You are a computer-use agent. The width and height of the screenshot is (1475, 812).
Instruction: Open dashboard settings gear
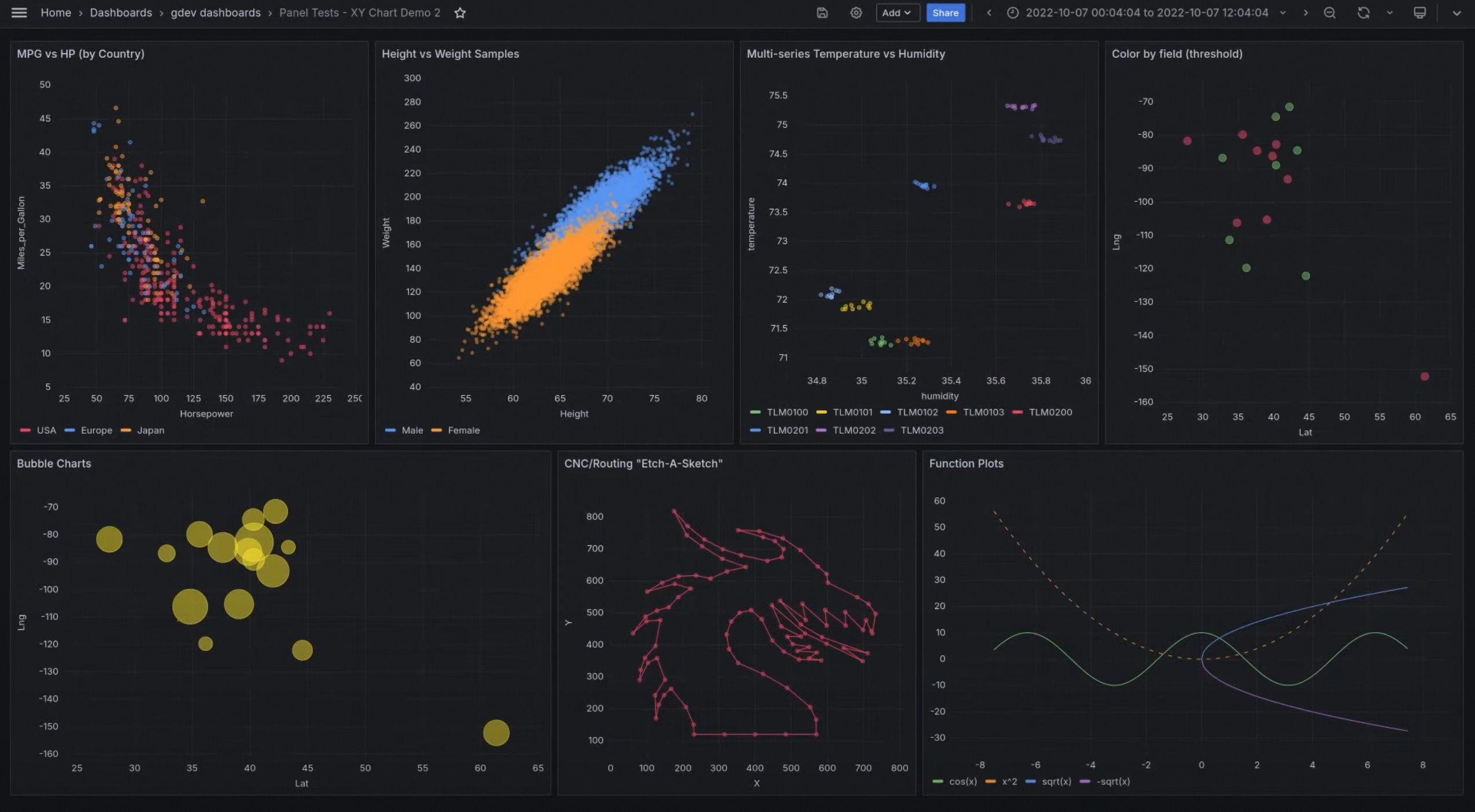(x=856, y=13)
